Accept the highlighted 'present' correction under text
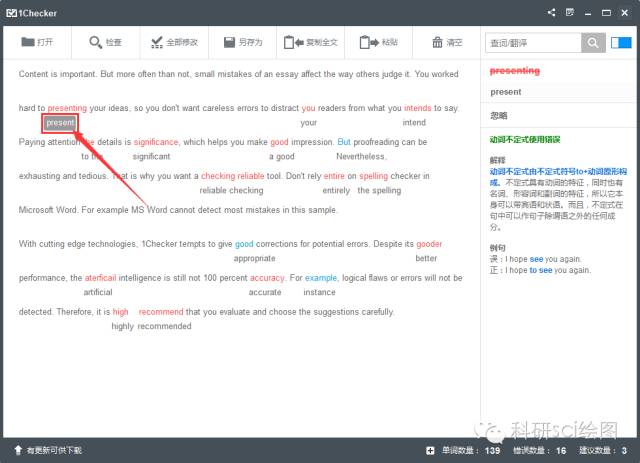 [x=60, y=123]
